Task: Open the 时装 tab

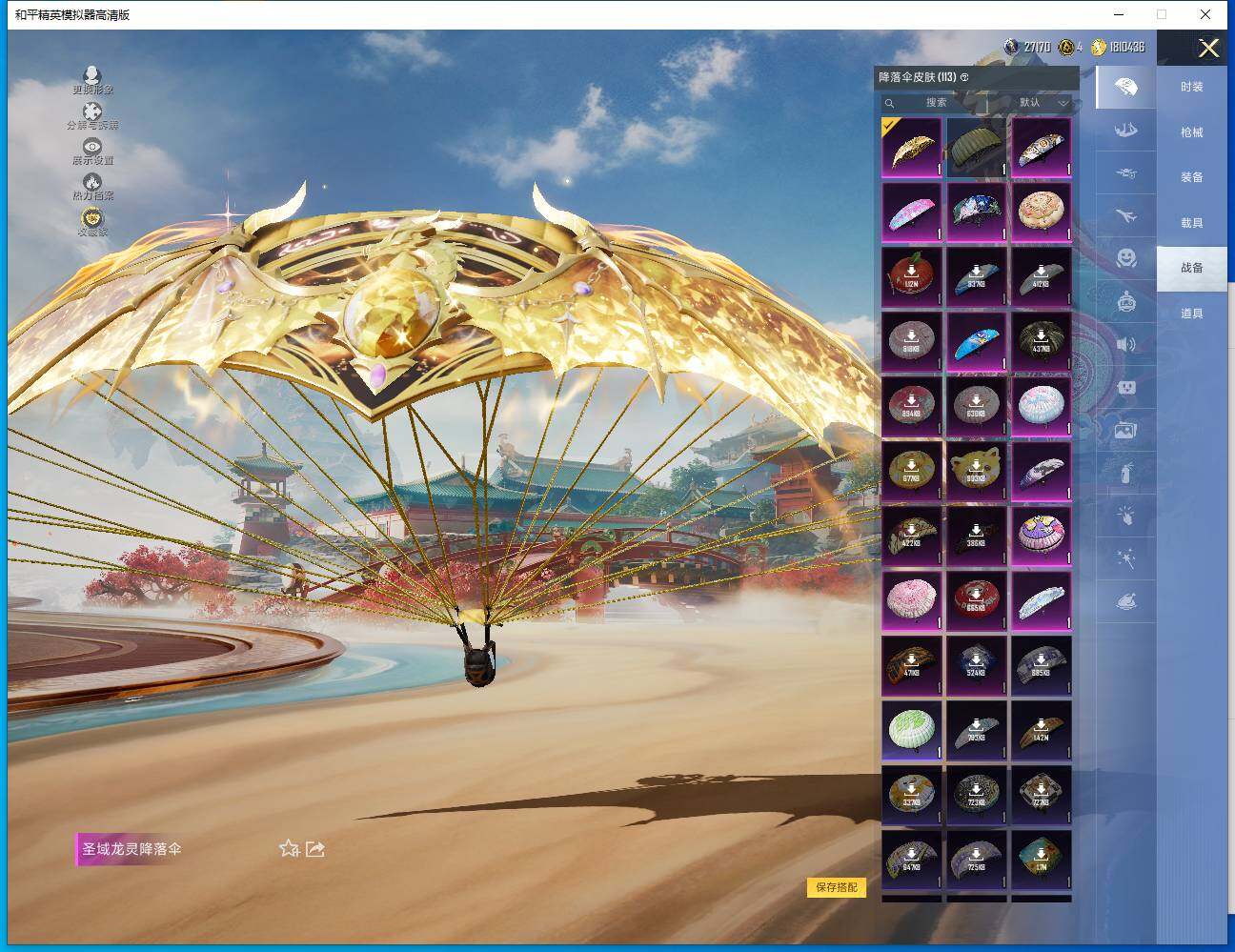Action: click(1192, 87)
